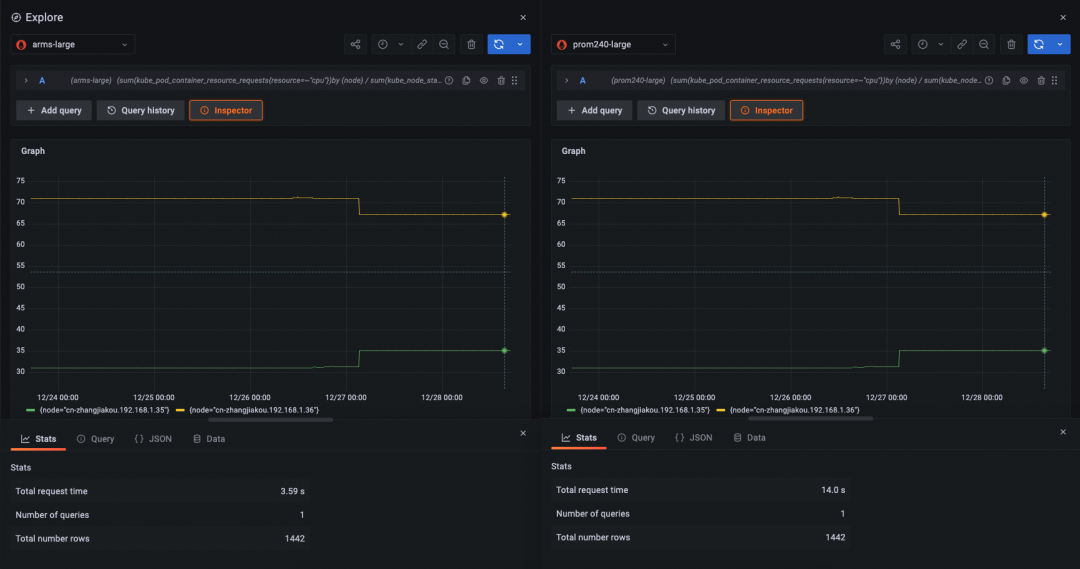Run the query with the right pane blue refresh button

[x=1039, y=45]
